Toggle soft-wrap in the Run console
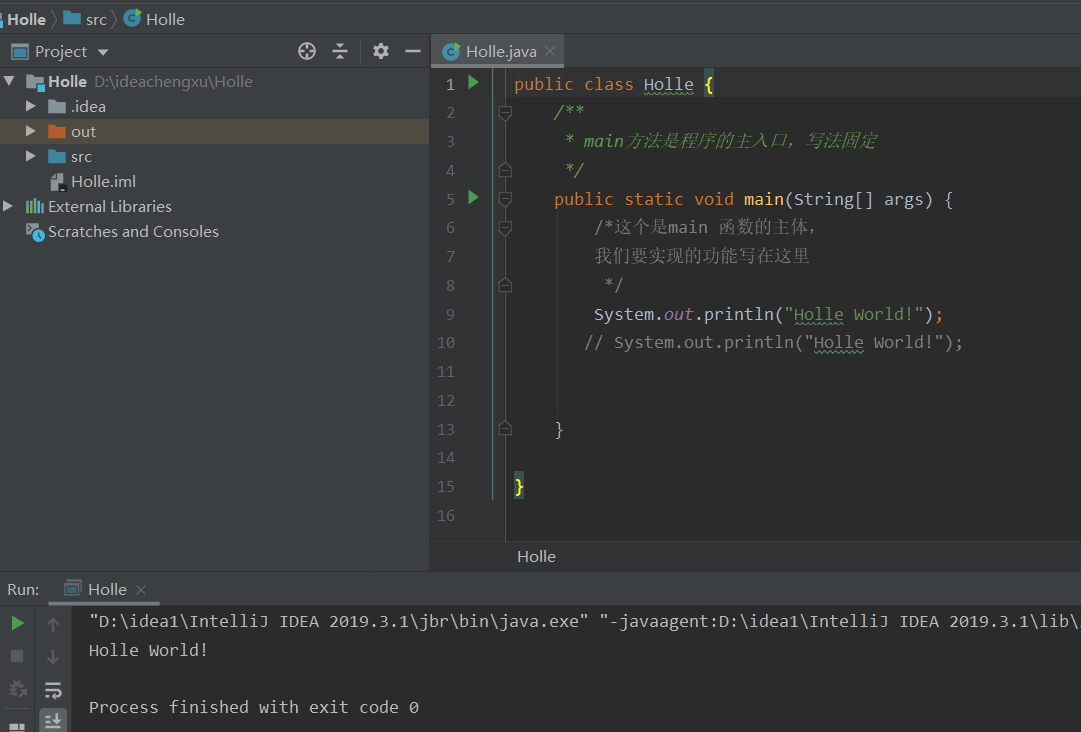Screen dimensions: 1081x732 [x=53, y=689]
